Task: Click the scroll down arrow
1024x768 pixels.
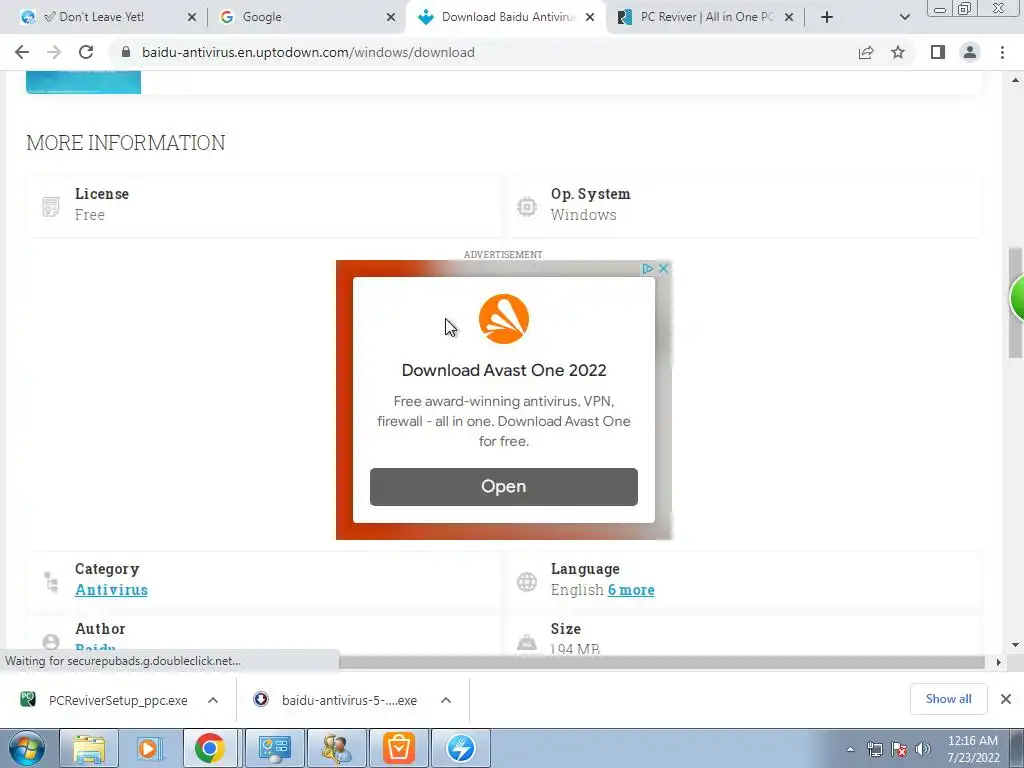Action: click(x=1015, y=645)
